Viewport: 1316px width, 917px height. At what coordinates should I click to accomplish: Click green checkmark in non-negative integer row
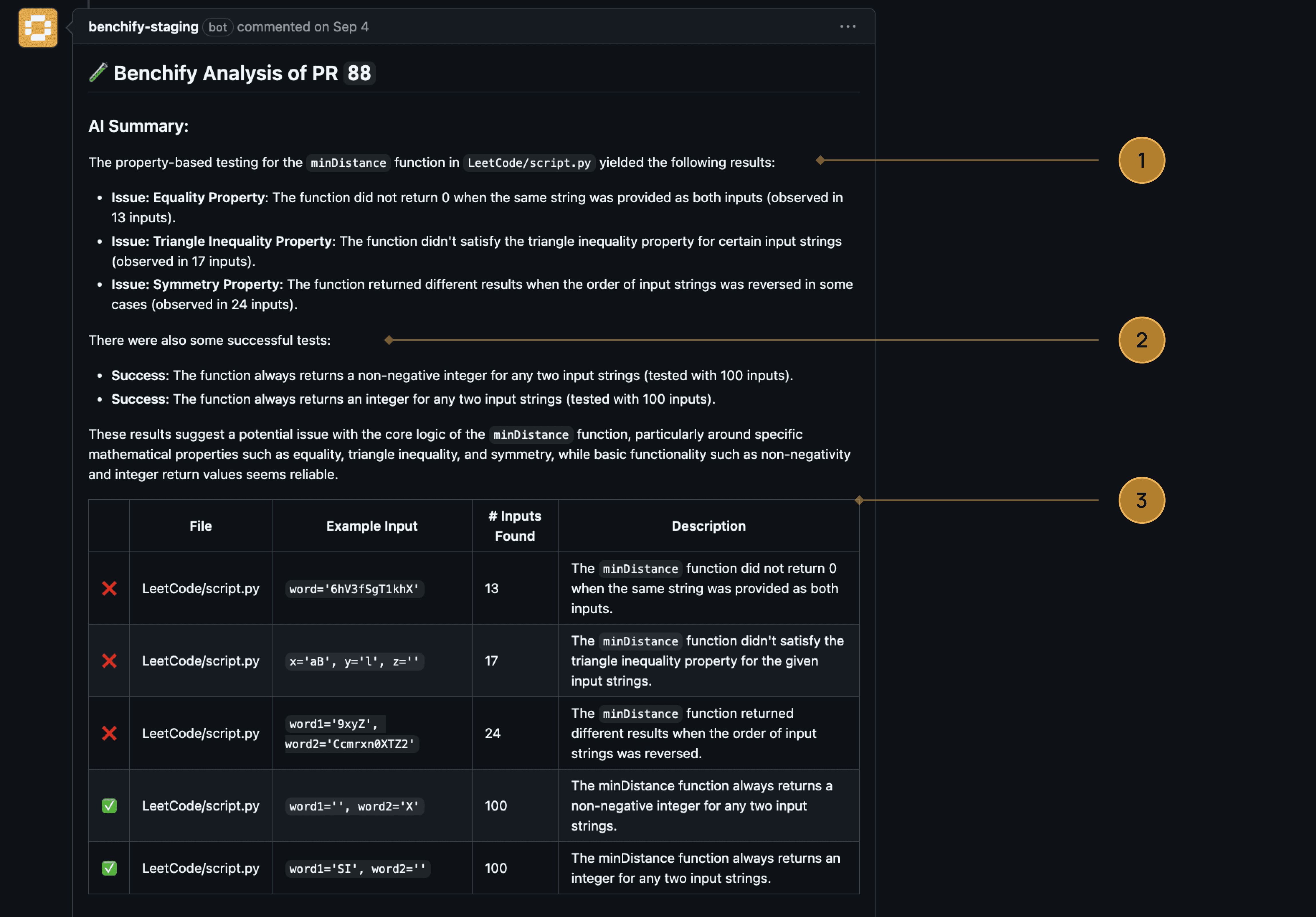109,806
